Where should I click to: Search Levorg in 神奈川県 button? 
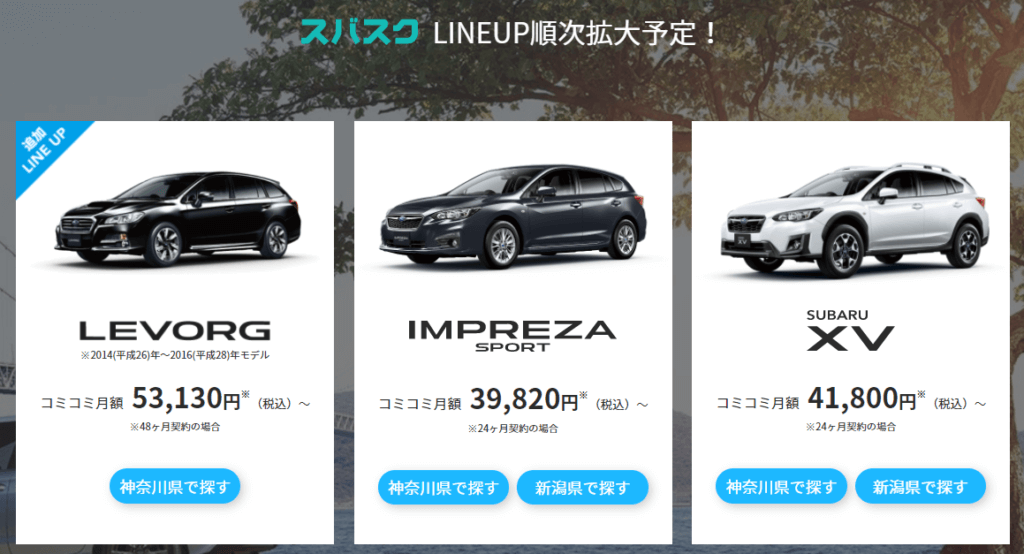click(x=175, y=486)
